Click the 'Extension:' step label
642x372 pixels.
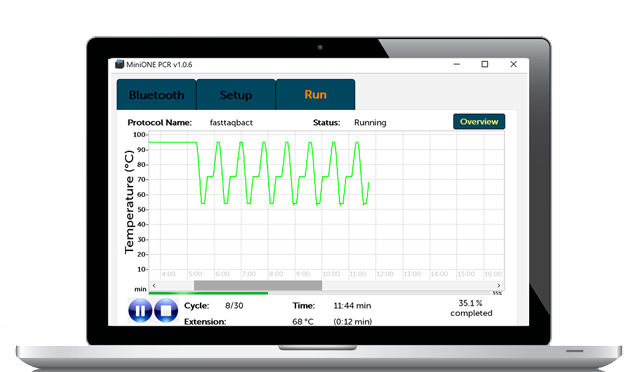(x=205, y=322)
